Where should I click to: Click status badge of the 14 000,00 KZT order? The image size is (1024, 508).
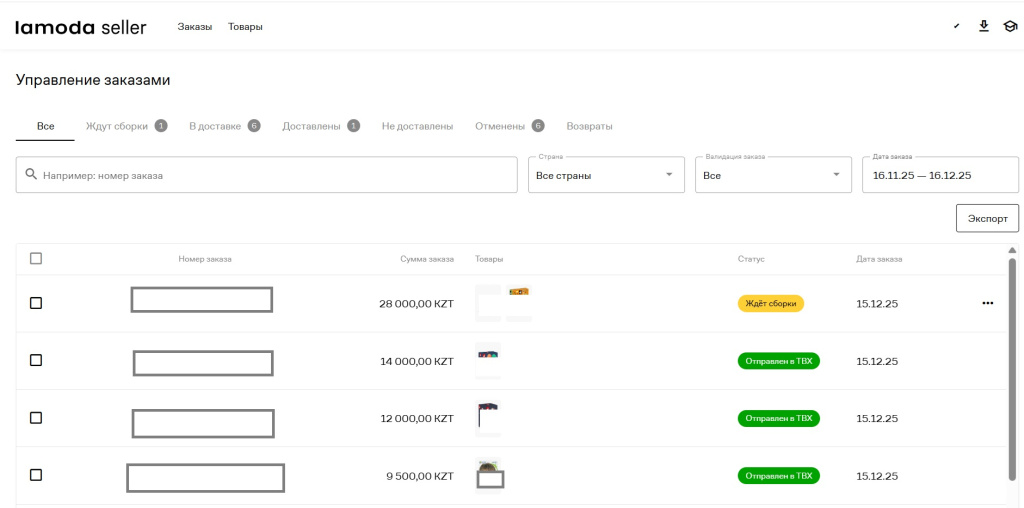(x=778, y=361)
